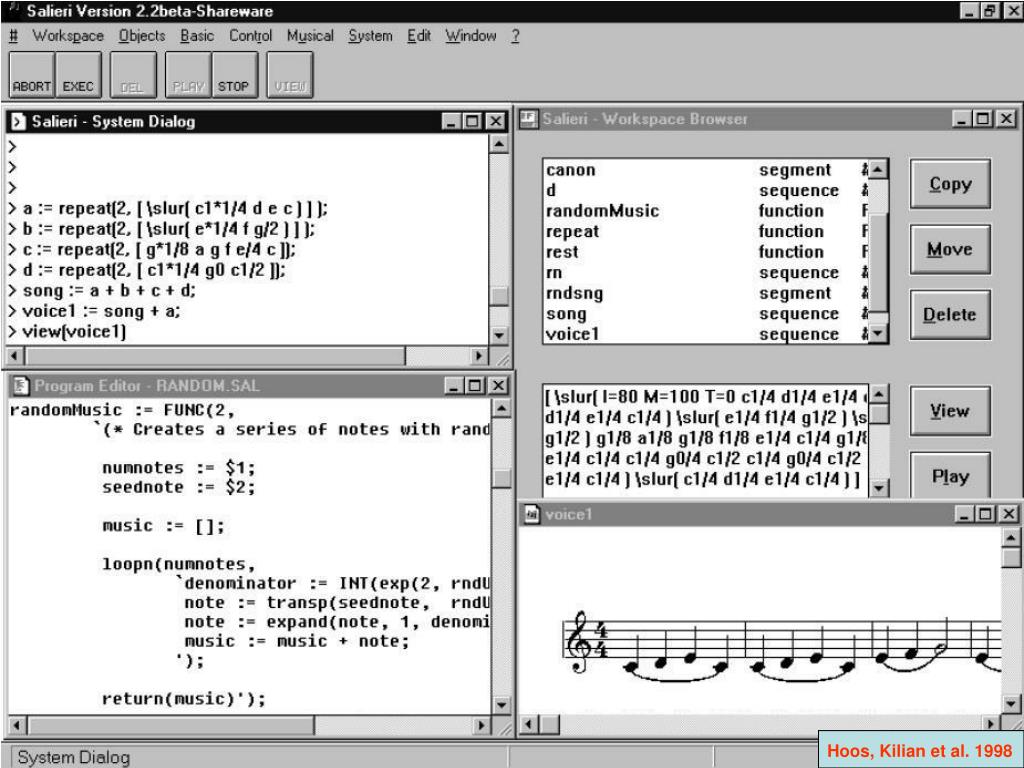Open the Basic menu
The image size is (1024, 768).
click(197, 36)
